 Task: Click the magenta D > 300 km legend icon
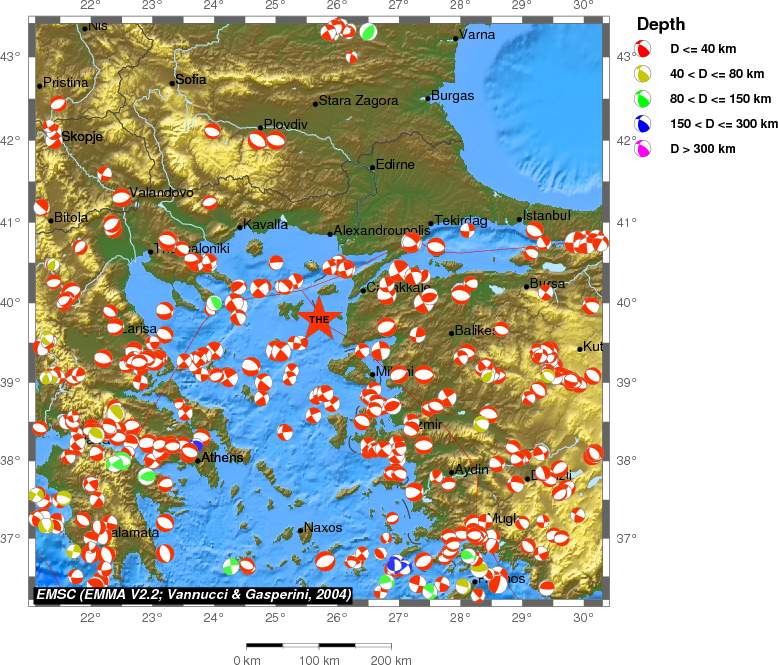[645, 149]
